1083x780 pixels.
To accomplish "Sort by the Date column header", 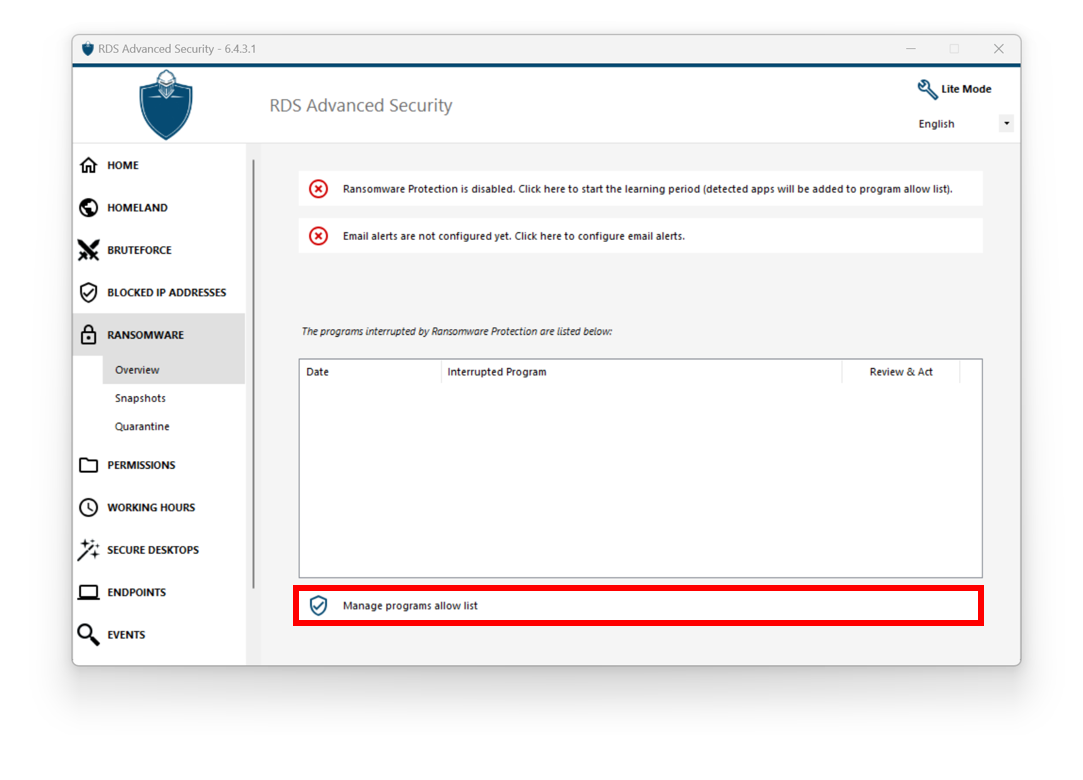I will coord(371,372).
